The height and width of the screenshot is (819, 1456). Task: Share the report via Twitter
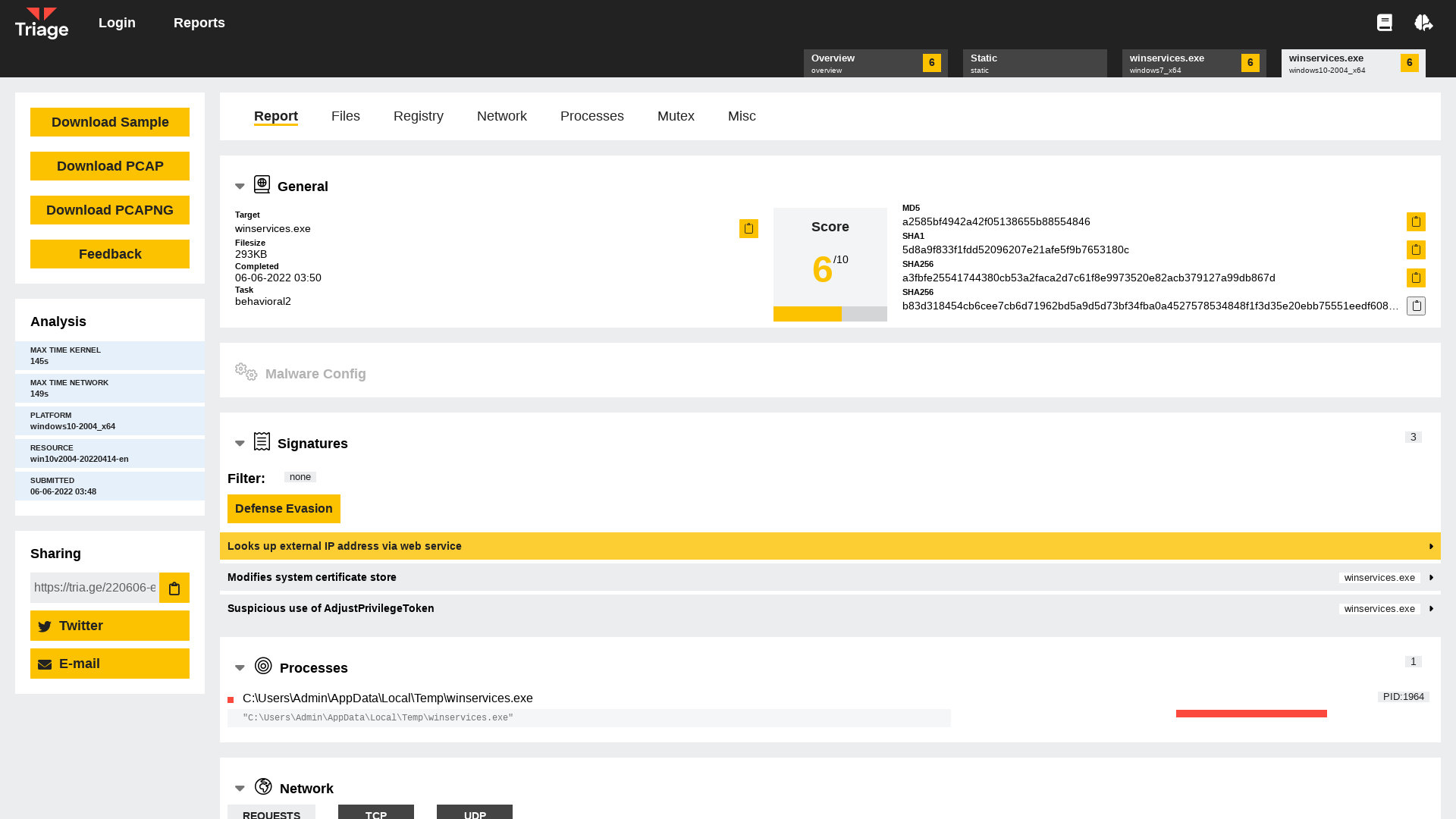tap(110, 626)
